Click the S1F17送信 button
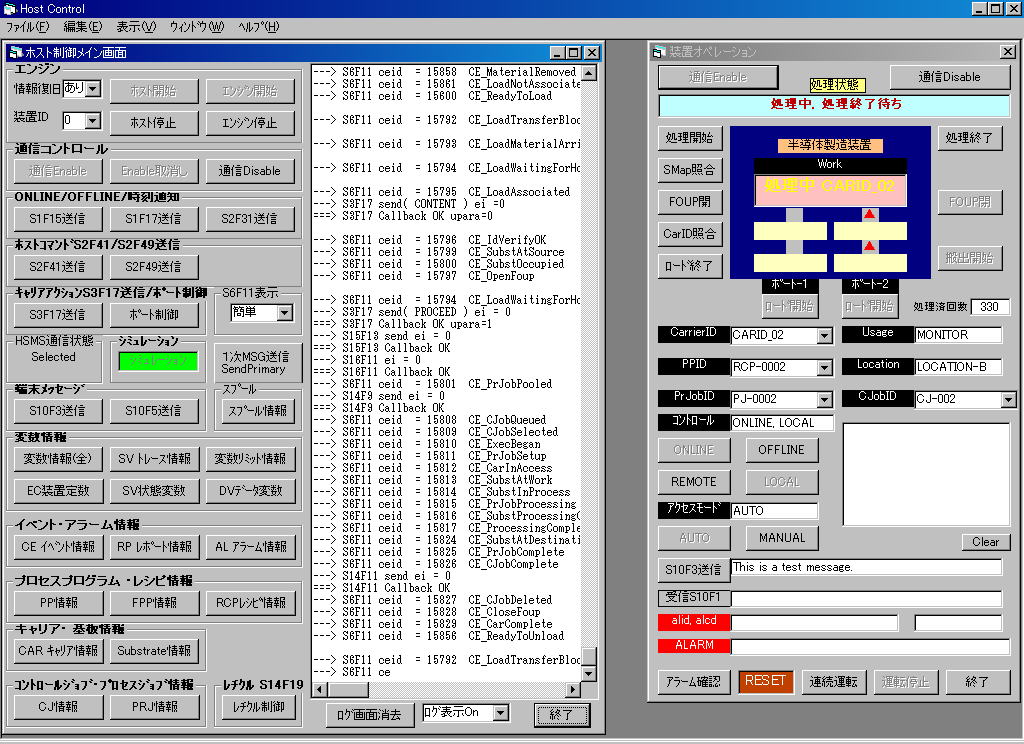The image size is (1024, 744). click(x=153, y=219)
